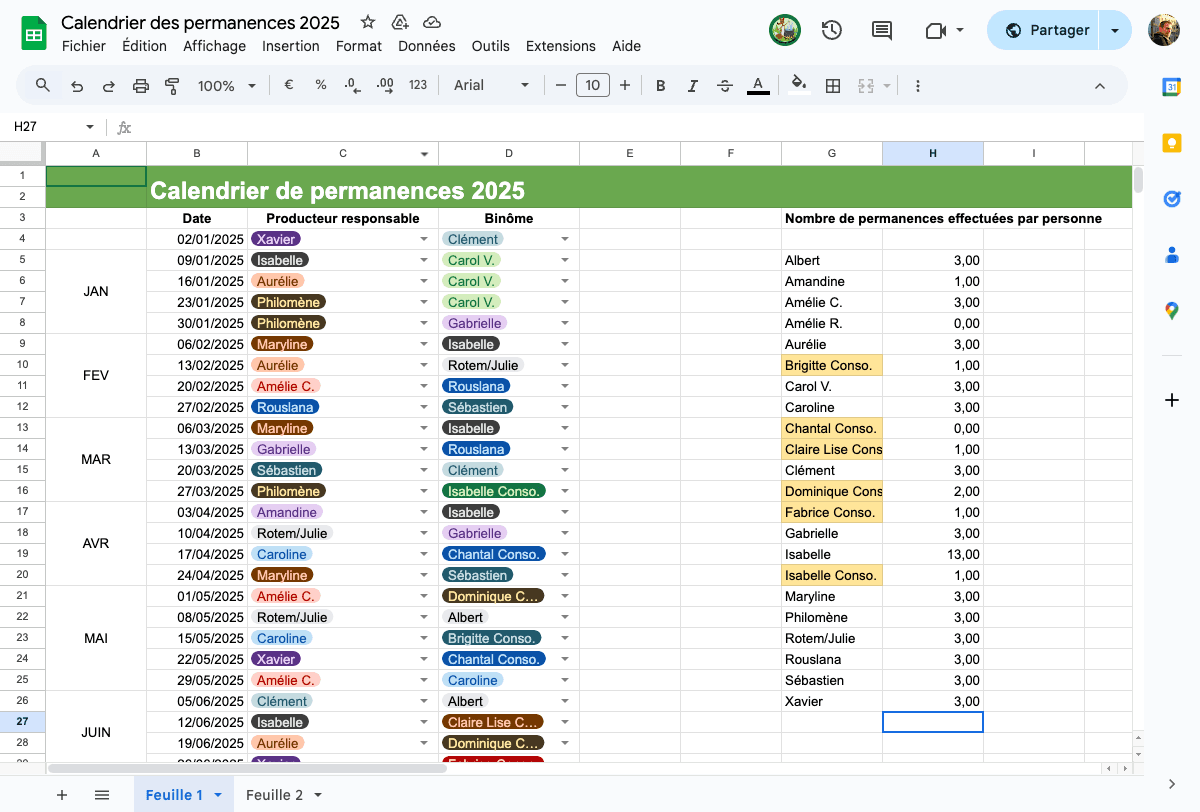
Task: Apply strikethrough formatting
Action: 725,85
